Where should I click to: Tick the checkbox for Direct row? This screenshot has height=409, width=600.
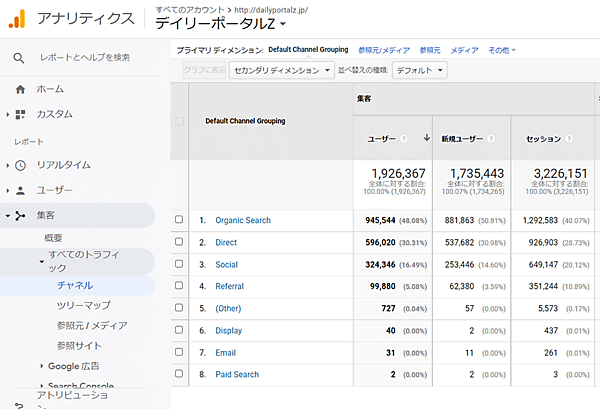click(179, 242)
